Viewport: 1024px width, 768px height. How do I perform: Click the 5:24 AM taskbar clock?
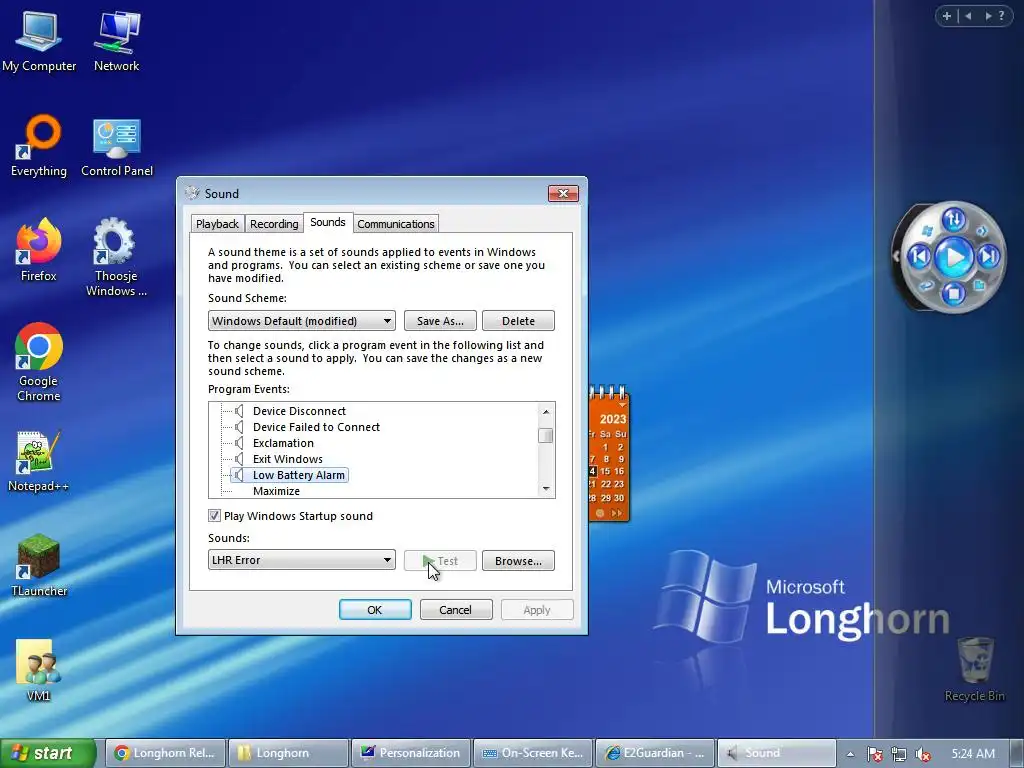(x=973, y=754)
